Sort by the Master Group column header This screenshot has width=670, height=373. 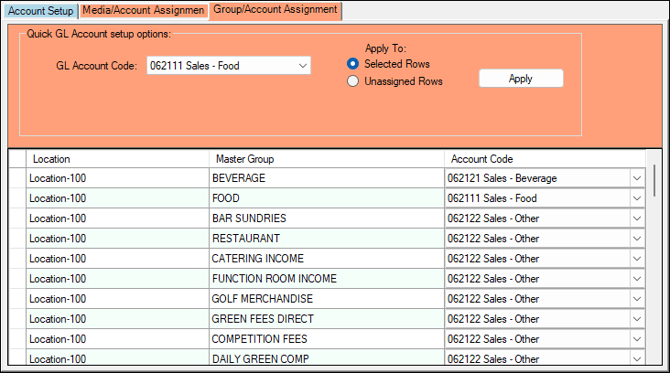[327, 159]
